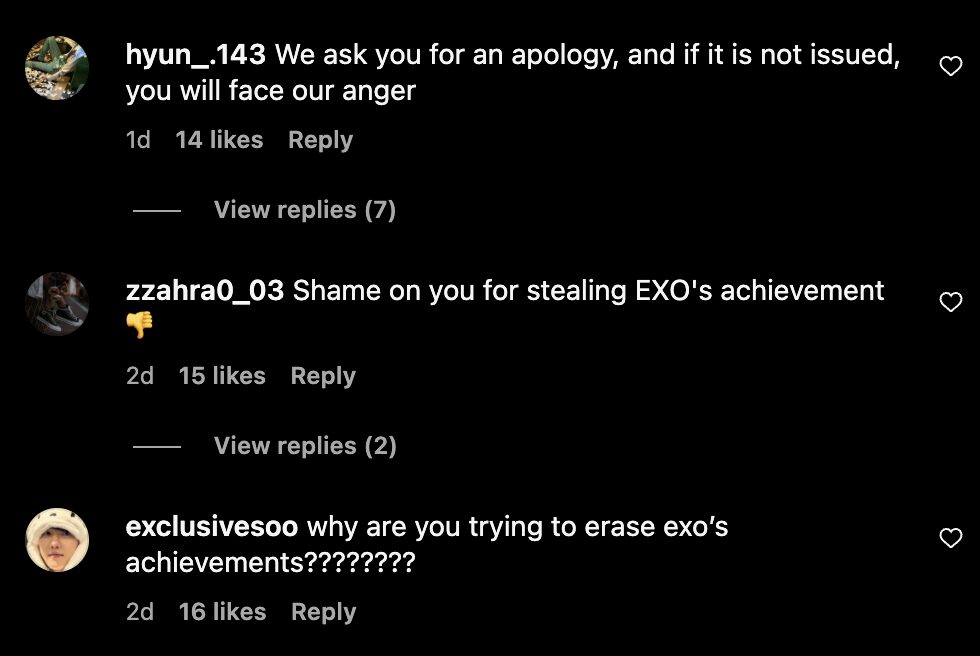View the 15 likes list
This screenshot has height=656, width=980.
tap(222, 376)
